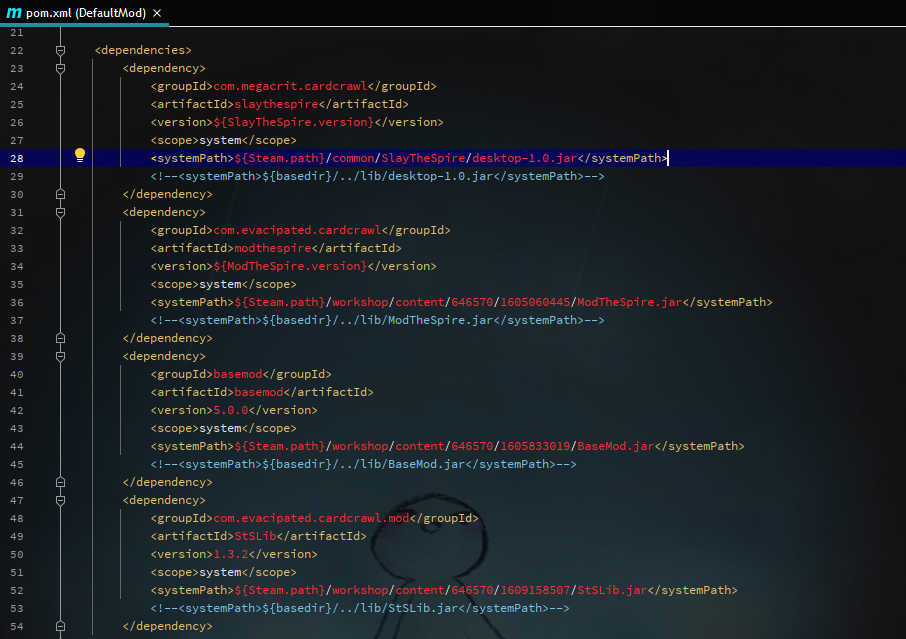The height and width of the screenshot is (639, 906).
Task: Click commented ModTheSpire.jar path line 37
Action: pyautogui.click(x=377, y=320)
